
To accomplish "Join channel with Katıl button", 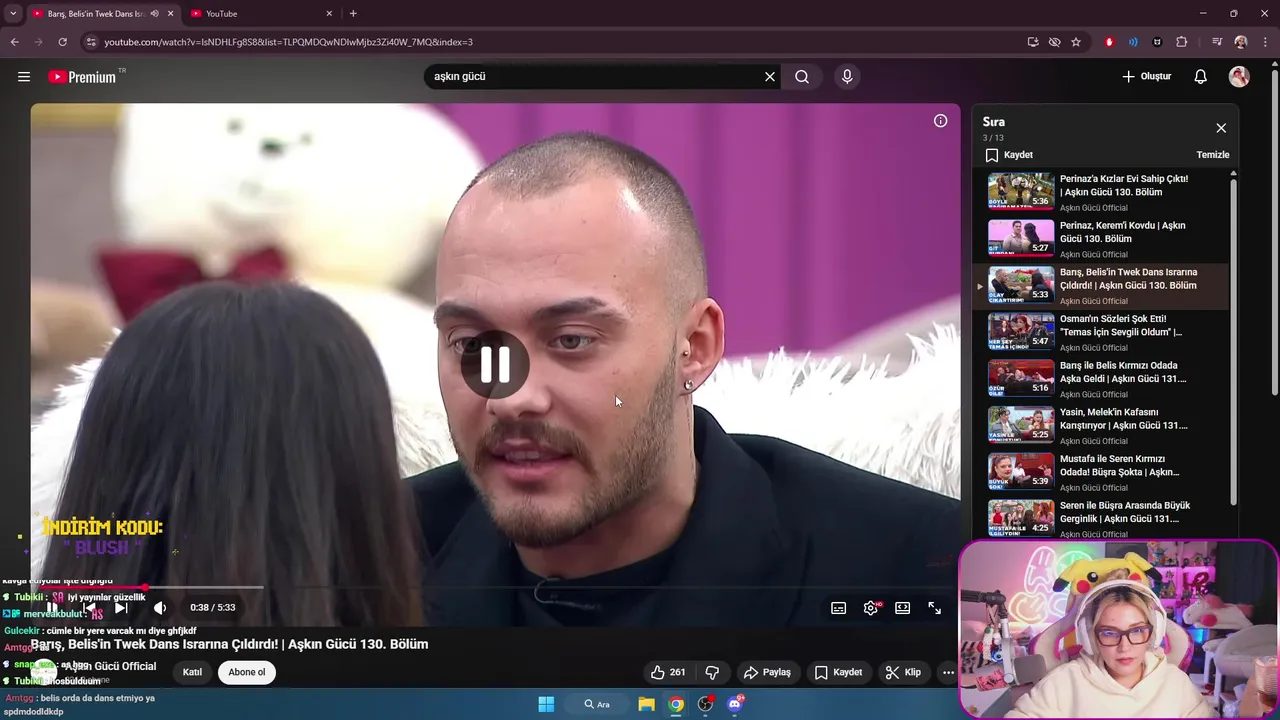I will [x=192, y=672].
